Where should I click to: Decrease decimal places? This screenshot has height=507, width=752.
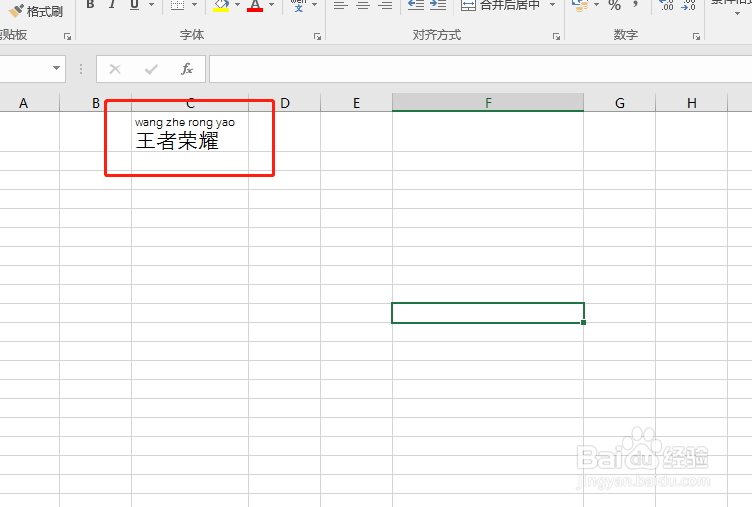pos(688,5)
